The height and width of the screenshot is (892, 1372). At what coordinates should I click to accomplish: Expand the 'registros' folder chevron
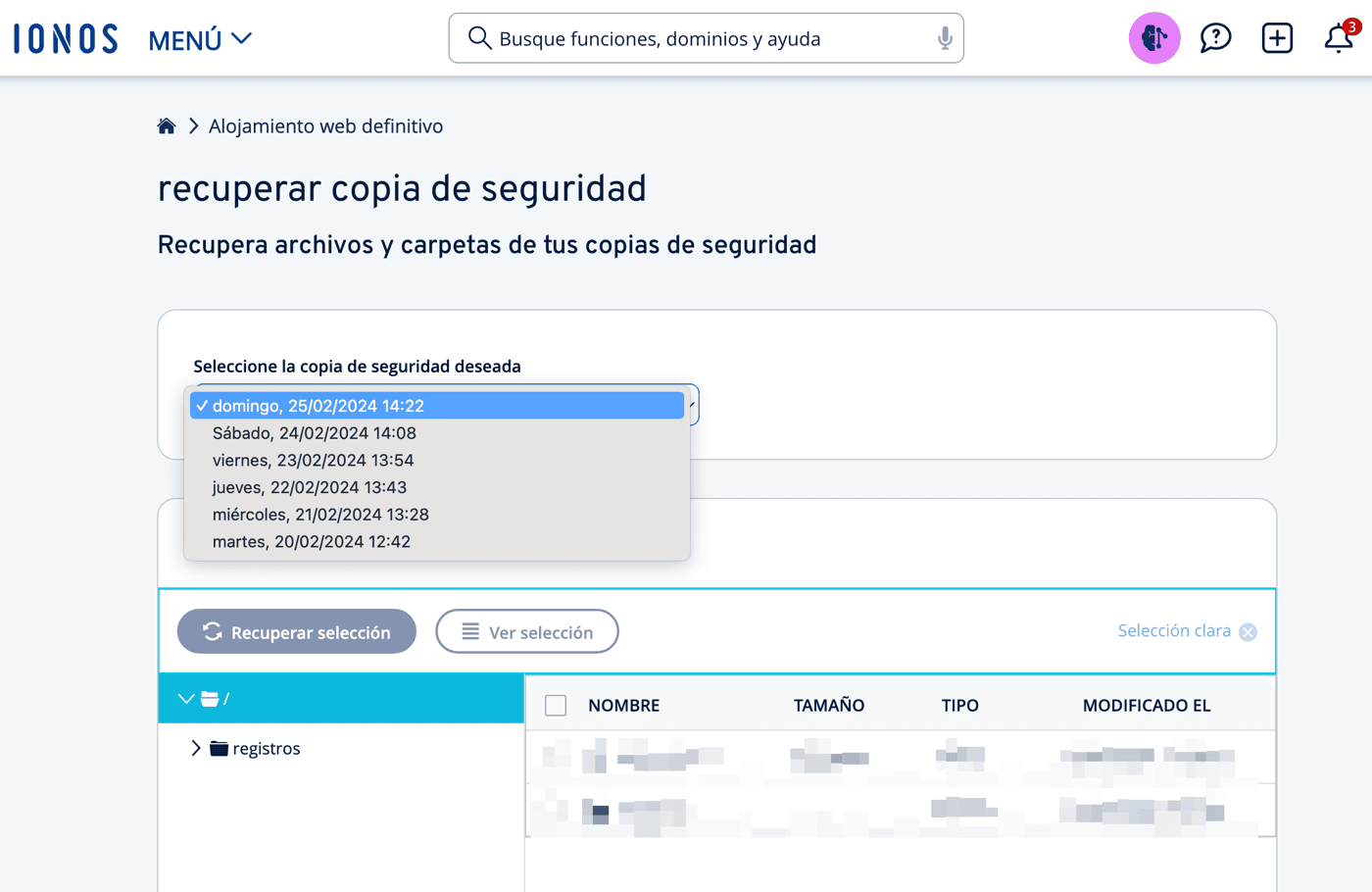pos(195,749)
